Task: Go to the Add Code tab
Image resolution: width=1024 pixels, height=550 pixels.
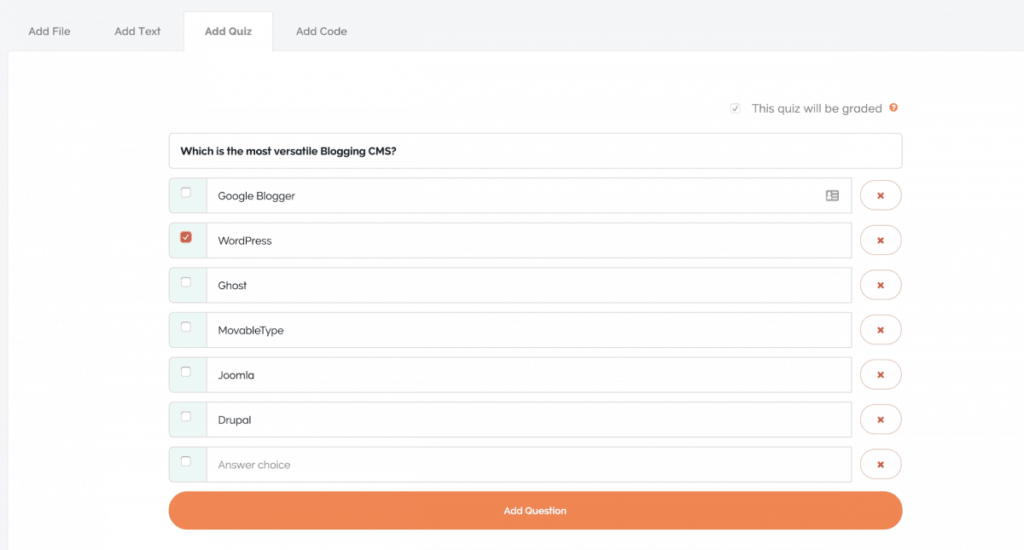Action: coord(321,31)
